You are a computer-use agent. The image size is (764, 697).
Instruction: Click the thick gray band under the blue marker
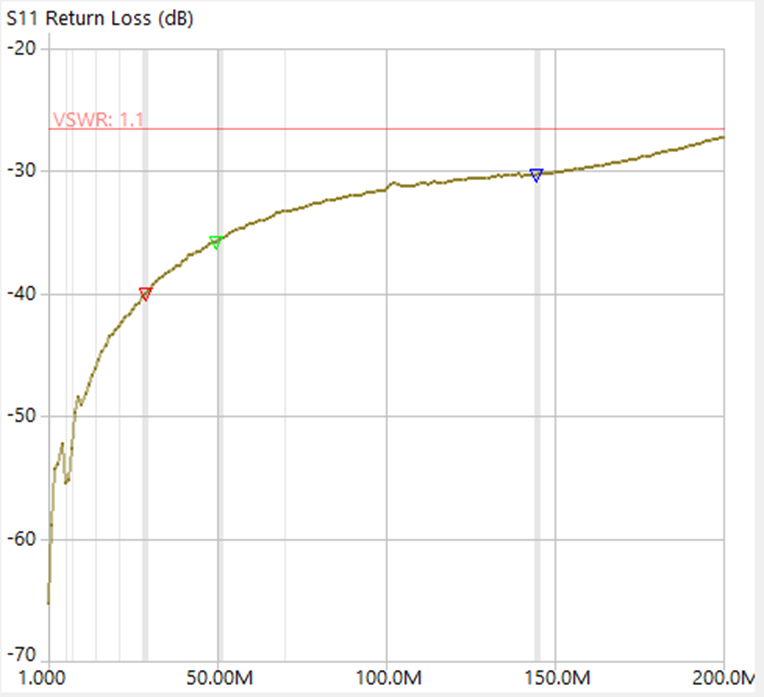537,420
